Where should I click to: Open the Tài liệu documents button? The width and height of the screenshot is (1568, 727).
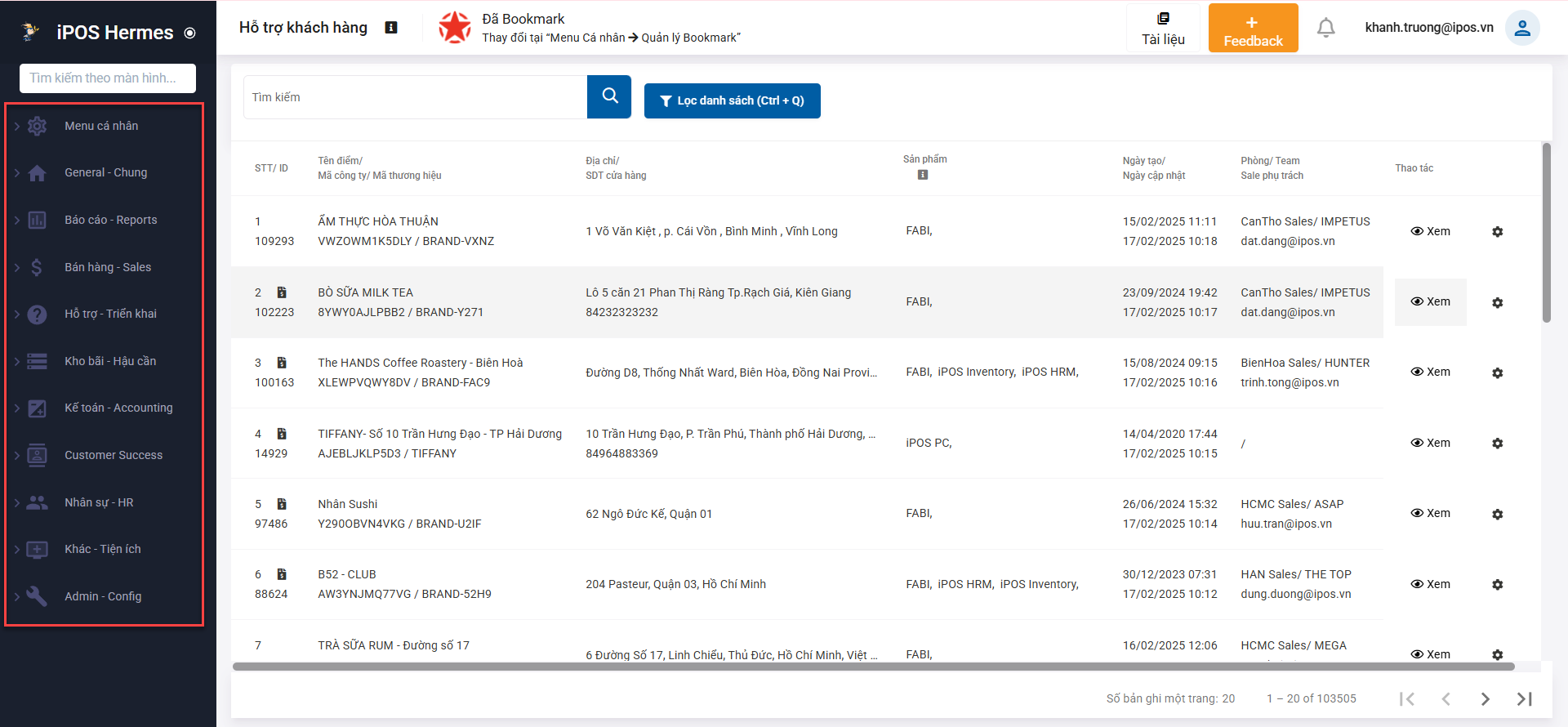pos(1163,29)
